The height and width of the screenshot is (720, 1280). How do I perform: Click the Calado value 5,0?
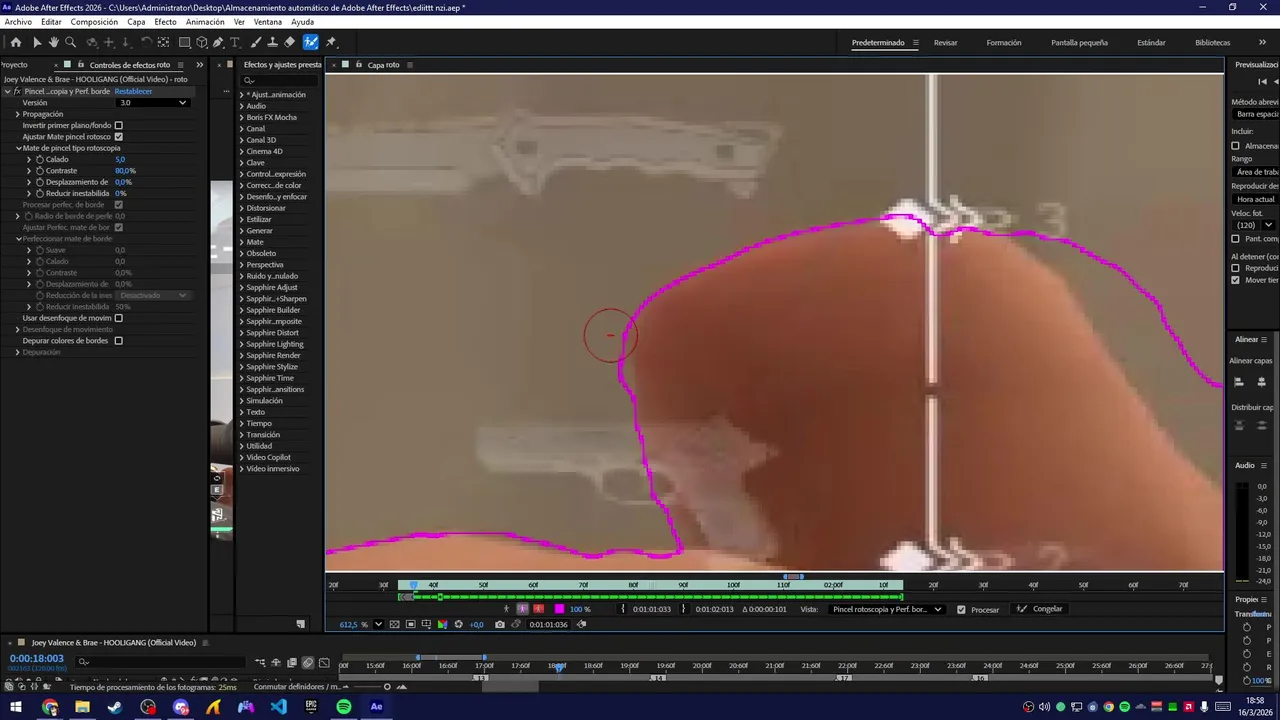[120, 159]
